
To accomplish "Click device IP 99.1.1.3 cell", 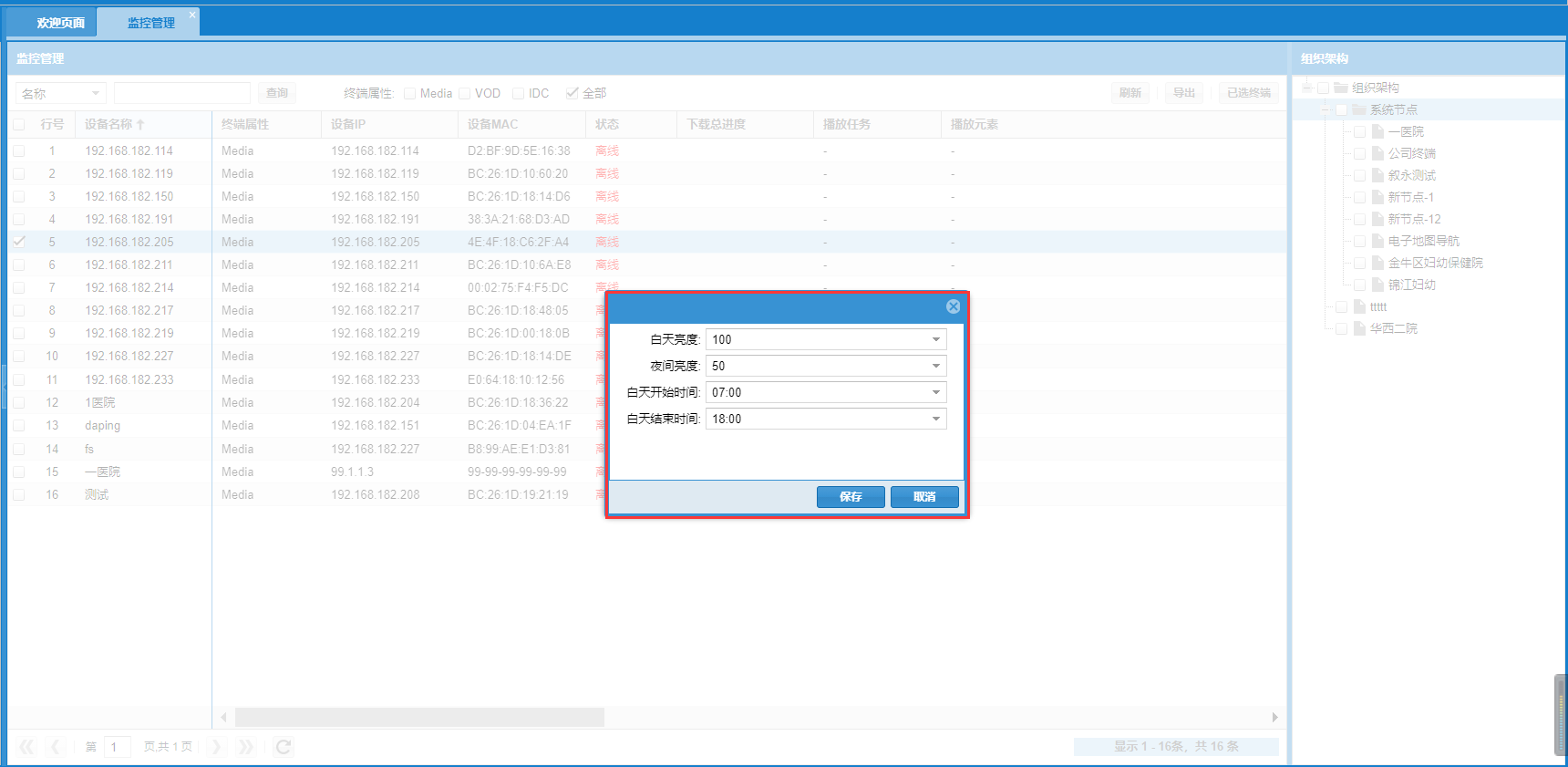I will (352, 472).
